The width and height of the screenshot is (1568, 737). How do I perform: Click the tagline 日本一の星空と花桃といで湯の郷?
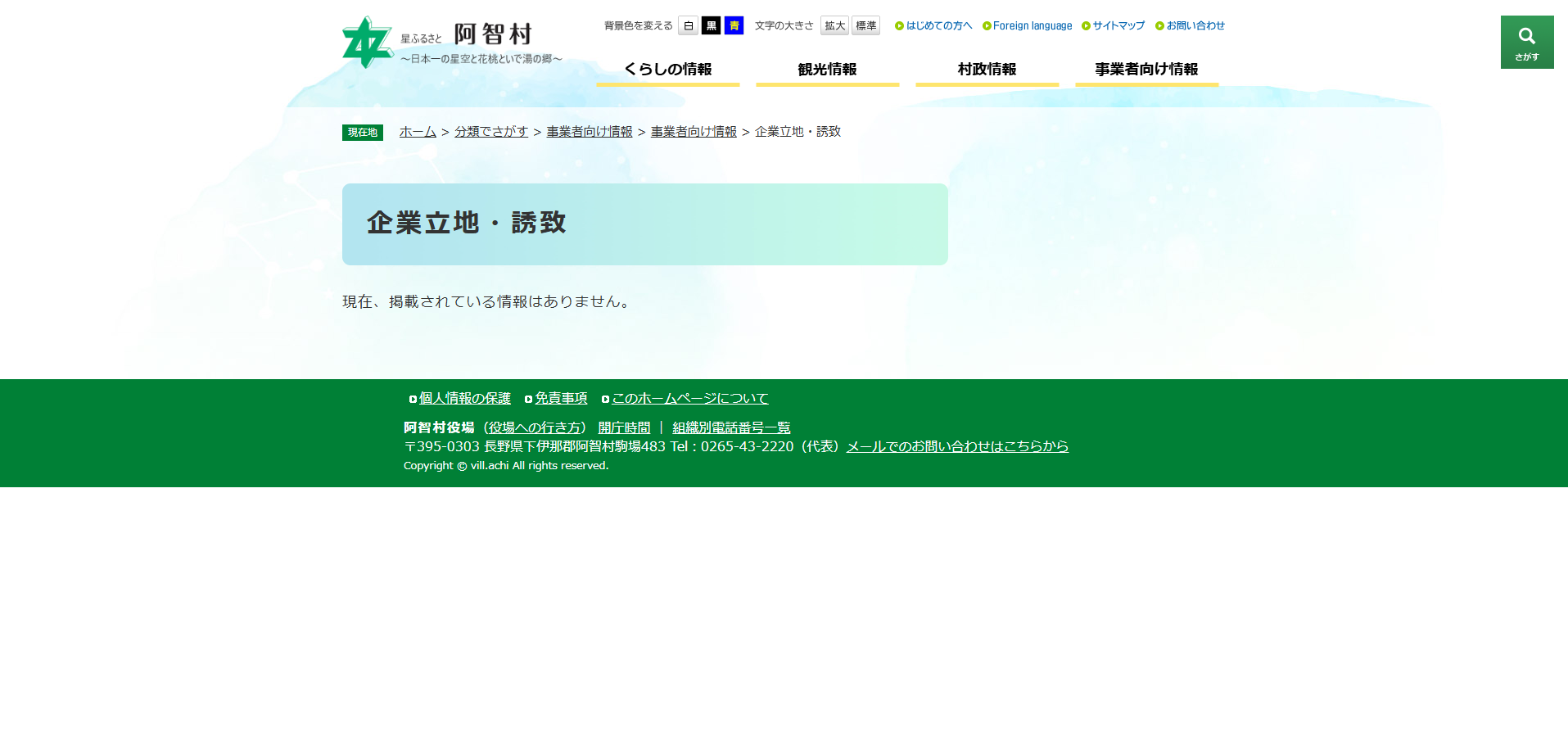click(x=481, y=59)
